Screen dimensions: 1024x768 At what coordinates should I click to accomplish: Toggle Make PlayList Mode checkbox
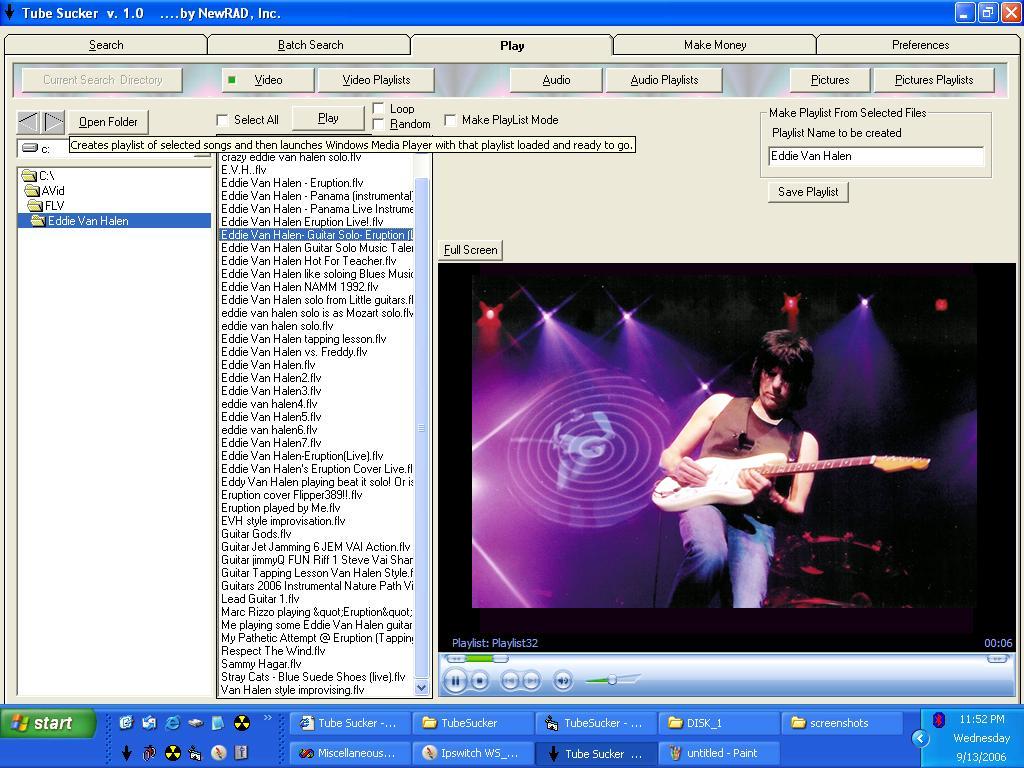tap(450, 120)
